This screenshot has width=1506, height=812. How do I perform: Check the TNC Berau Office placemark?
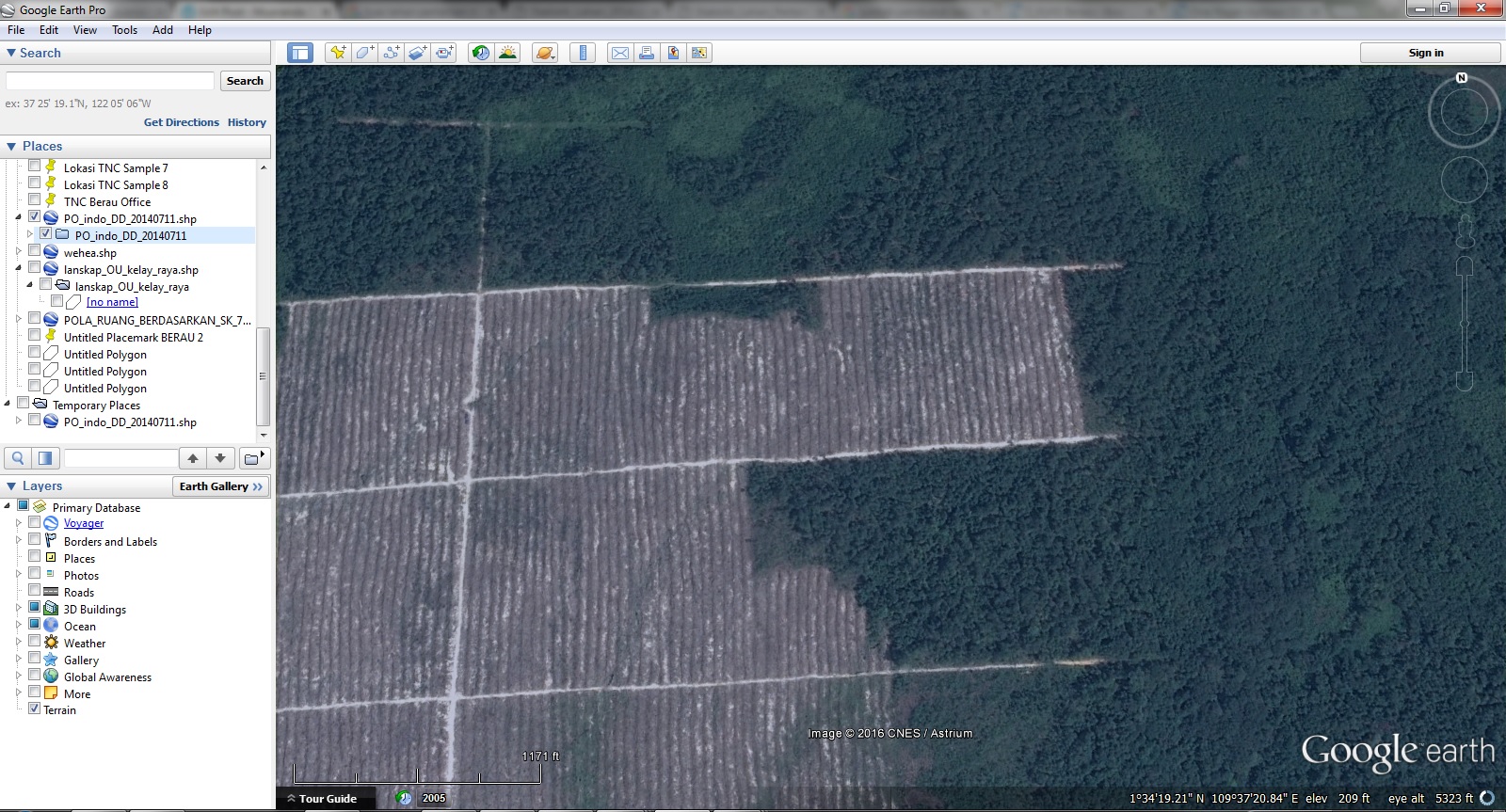tap(35, 200)
